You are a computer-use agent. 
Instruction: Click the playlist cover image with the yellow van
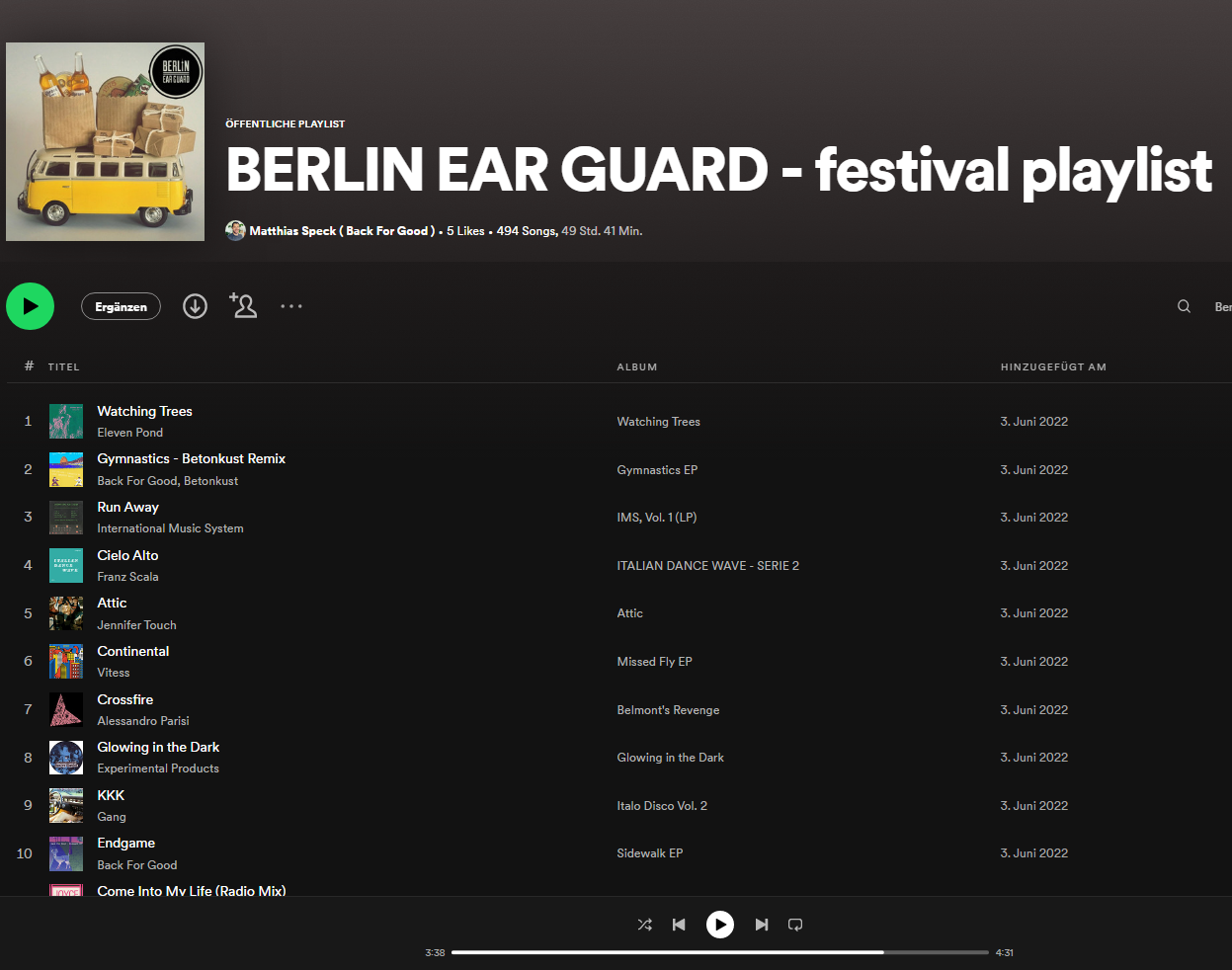click(105, 141)
